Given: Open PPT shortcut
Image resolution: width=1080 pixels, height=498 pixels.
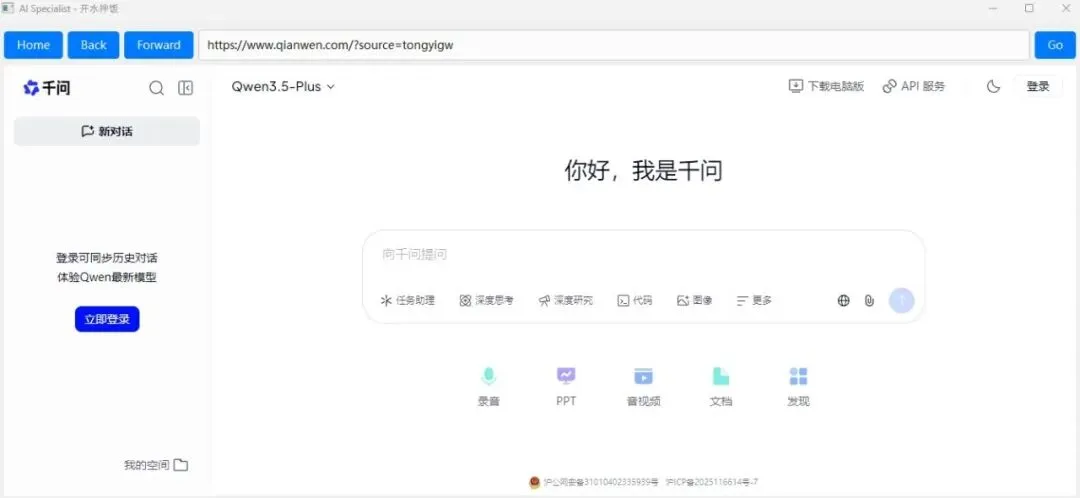Looking at the screenshot, I should click(x=566, y=386).
